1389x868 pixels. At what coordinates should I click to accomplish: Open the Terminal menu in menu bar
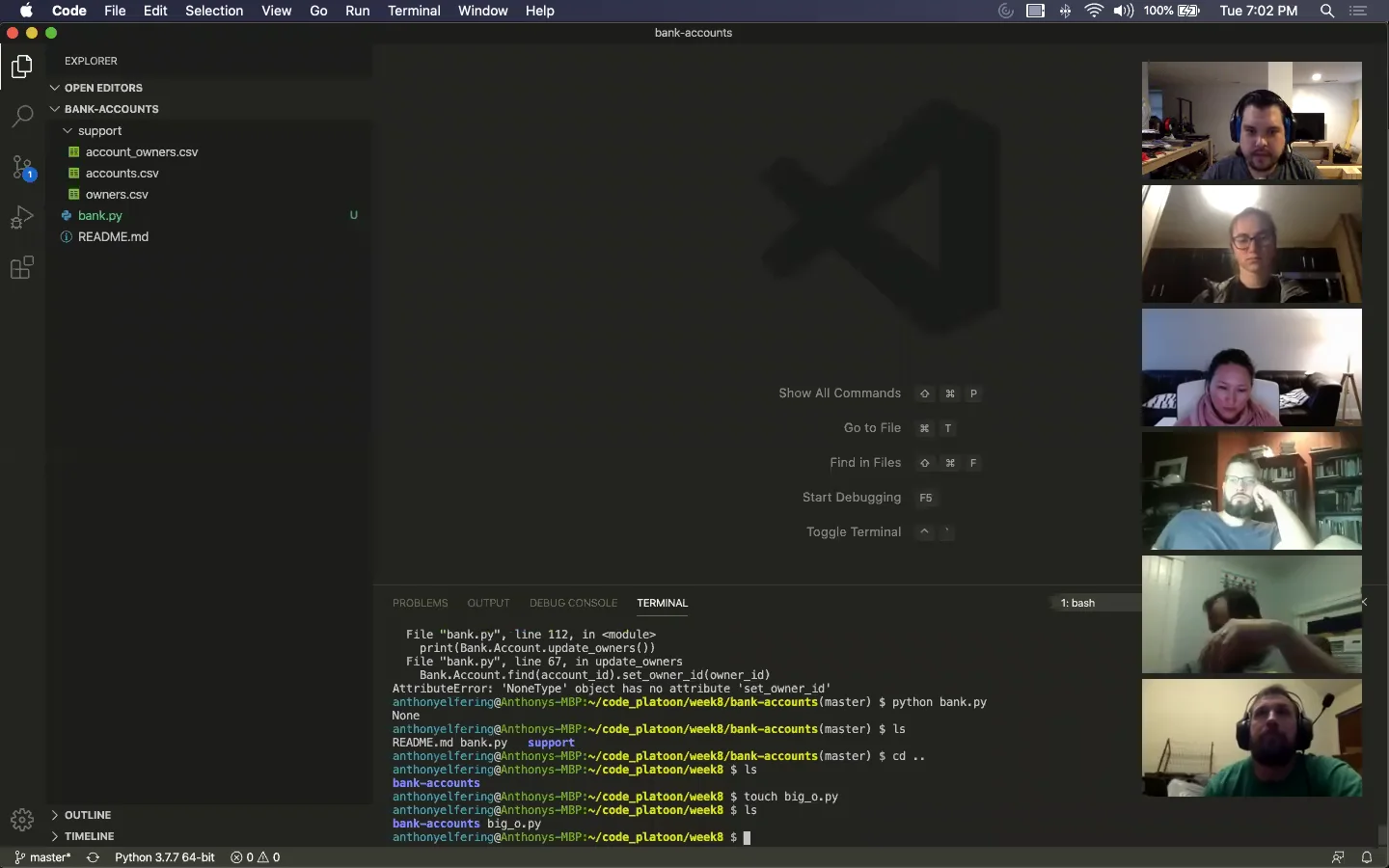point(414,11)
